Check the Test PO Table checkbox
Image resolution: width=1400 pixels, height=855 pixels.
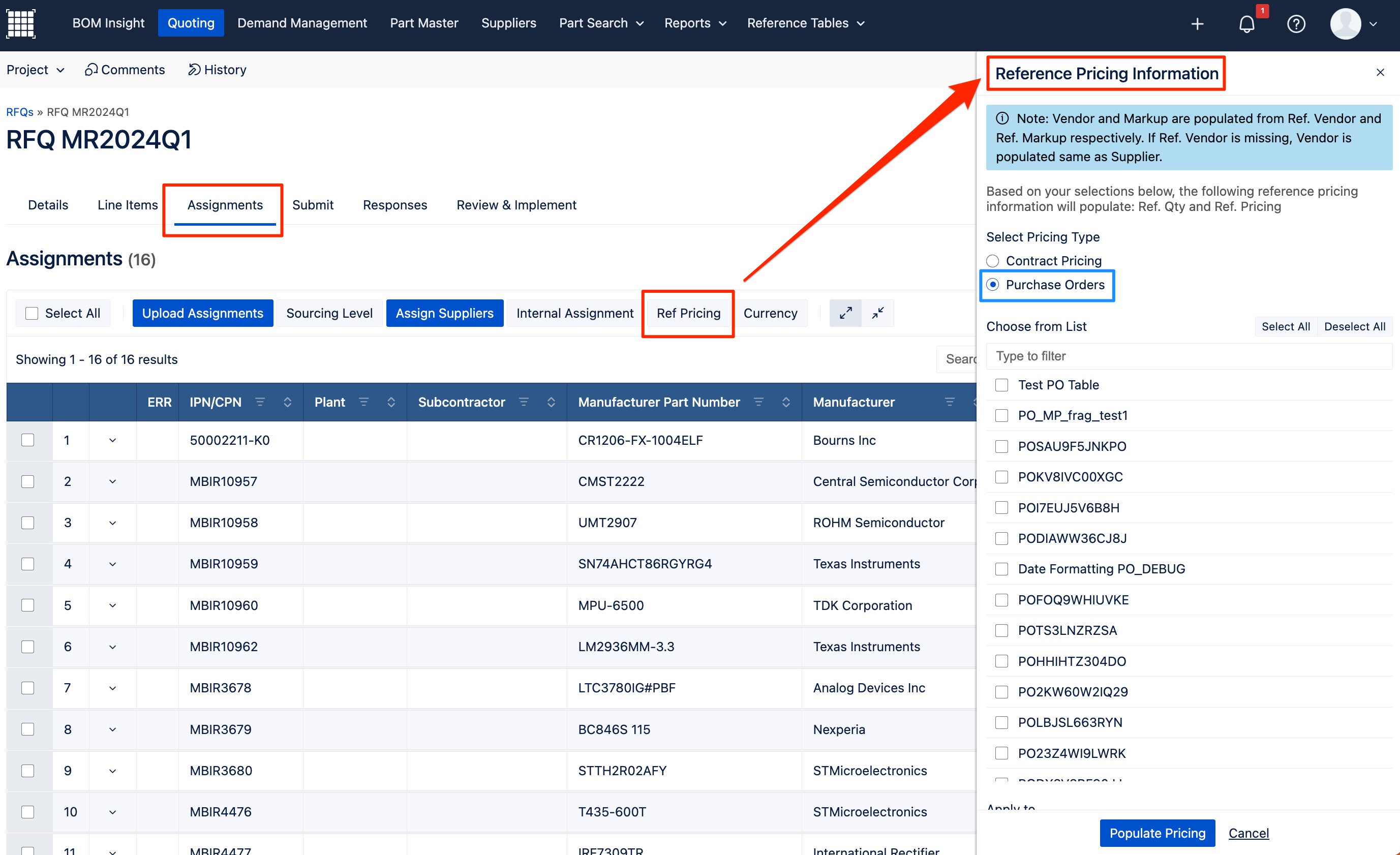1001,385
